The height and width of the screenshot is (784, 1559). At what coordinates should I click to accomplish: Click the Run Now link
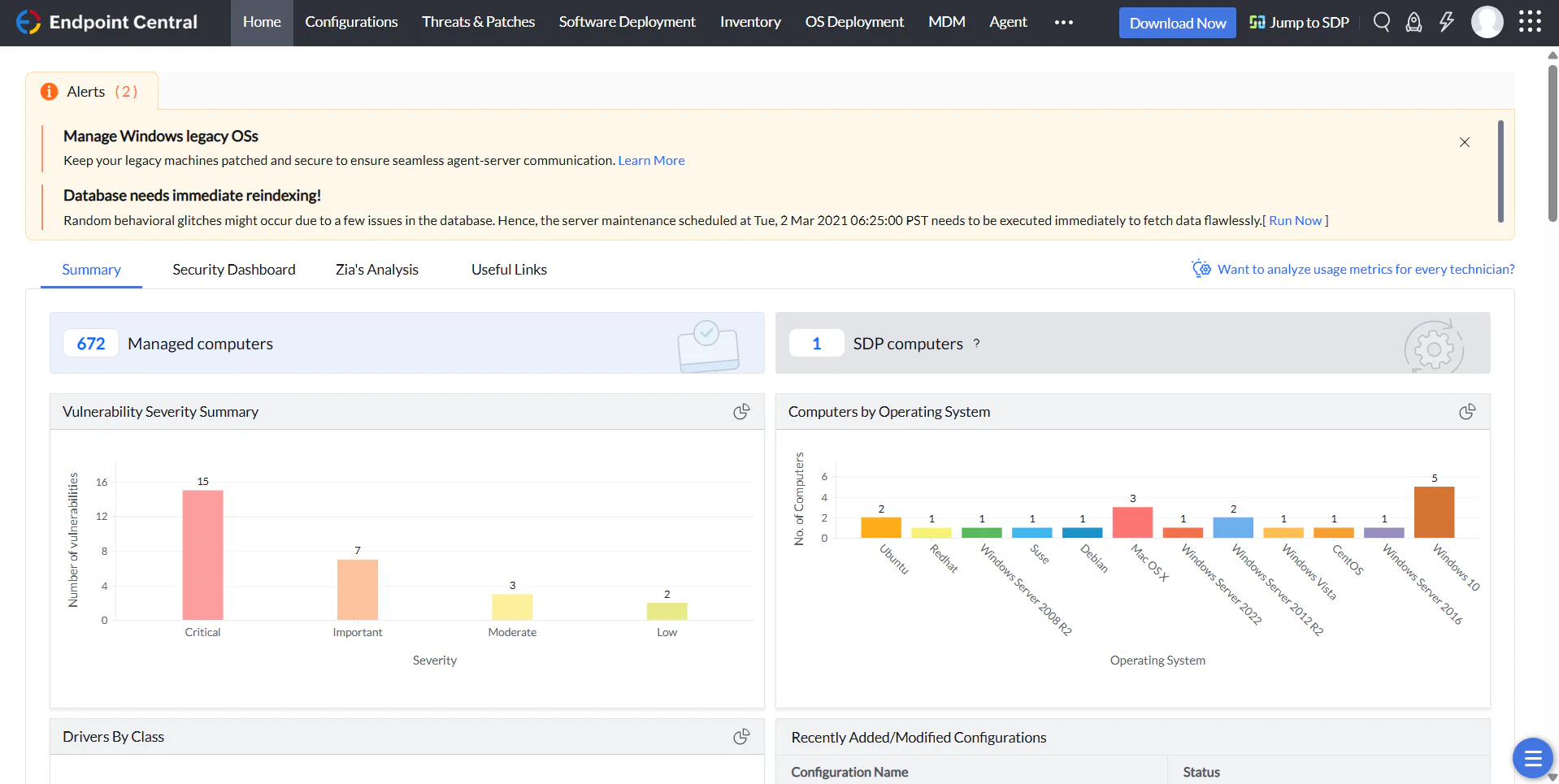(x=1296, y=221)
